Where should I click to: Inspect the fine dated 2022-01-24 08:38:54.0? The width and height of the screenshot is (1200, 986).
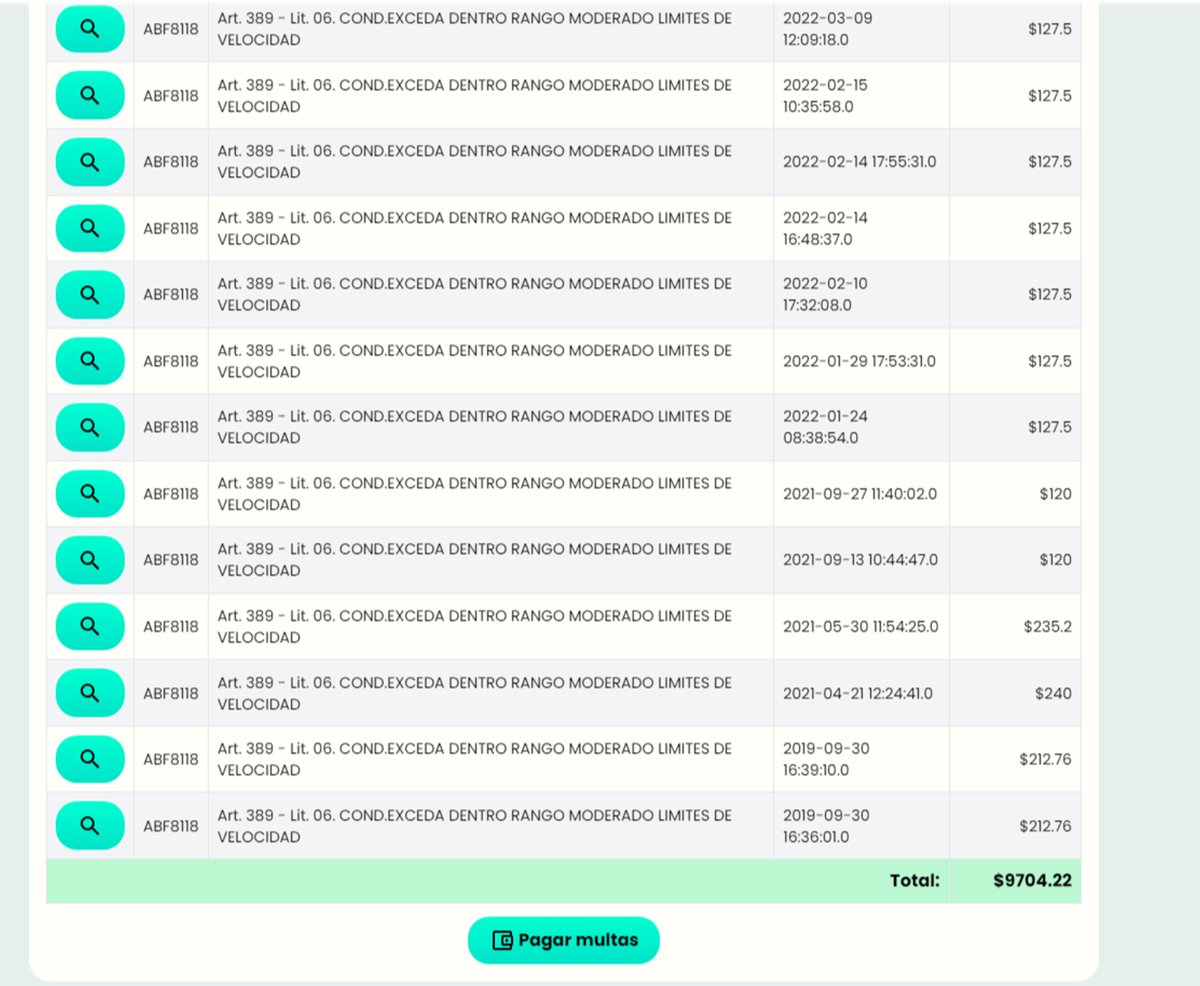tap(90, 427)
